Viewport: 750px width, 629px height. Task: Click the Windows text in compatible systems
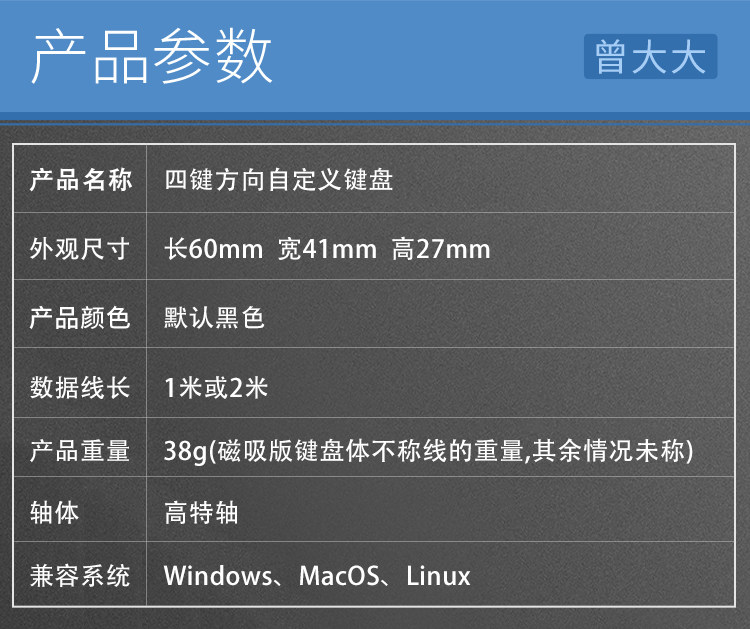(x=218, y=575)
